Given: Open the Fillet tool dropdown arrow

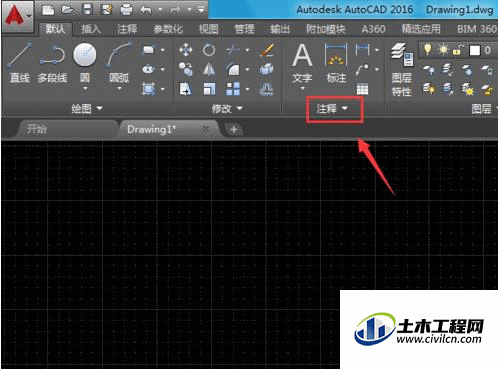Looking at the screenshot, I should point(247,70).
